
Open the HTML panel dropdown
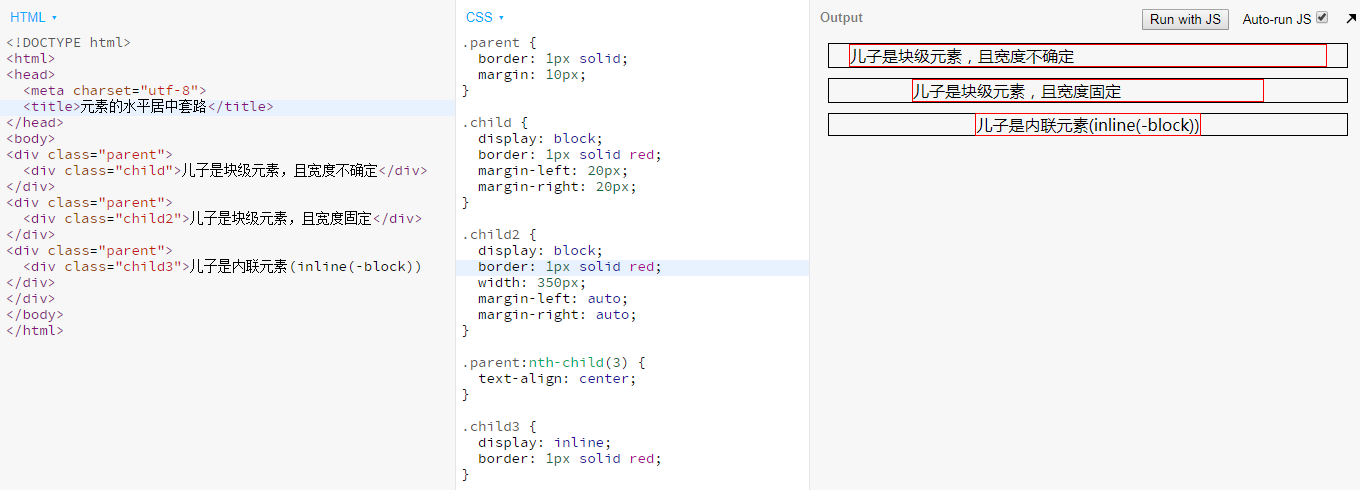coord(33,17)
